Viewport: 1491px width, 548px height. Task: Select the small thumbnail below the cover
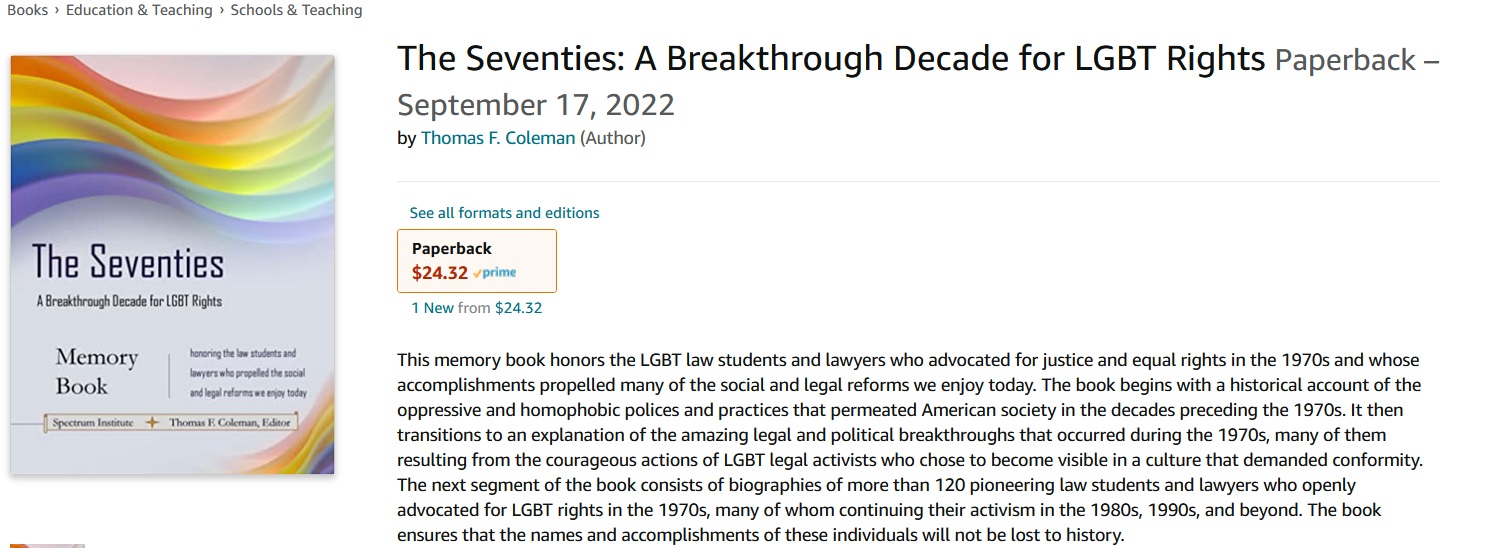[x=47, y=545]
